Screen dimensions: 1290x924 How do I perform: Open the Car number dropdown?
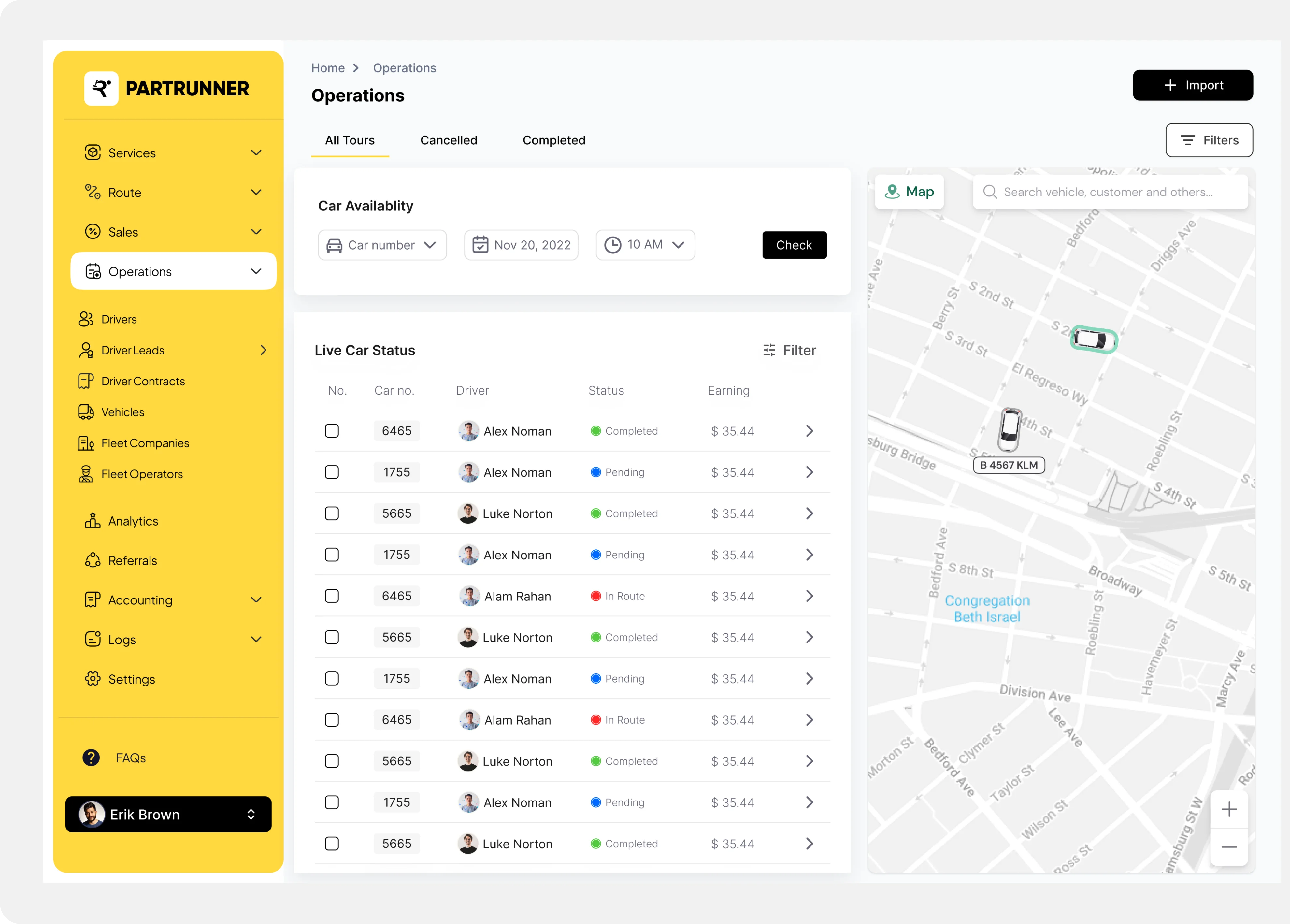point(382,245)
